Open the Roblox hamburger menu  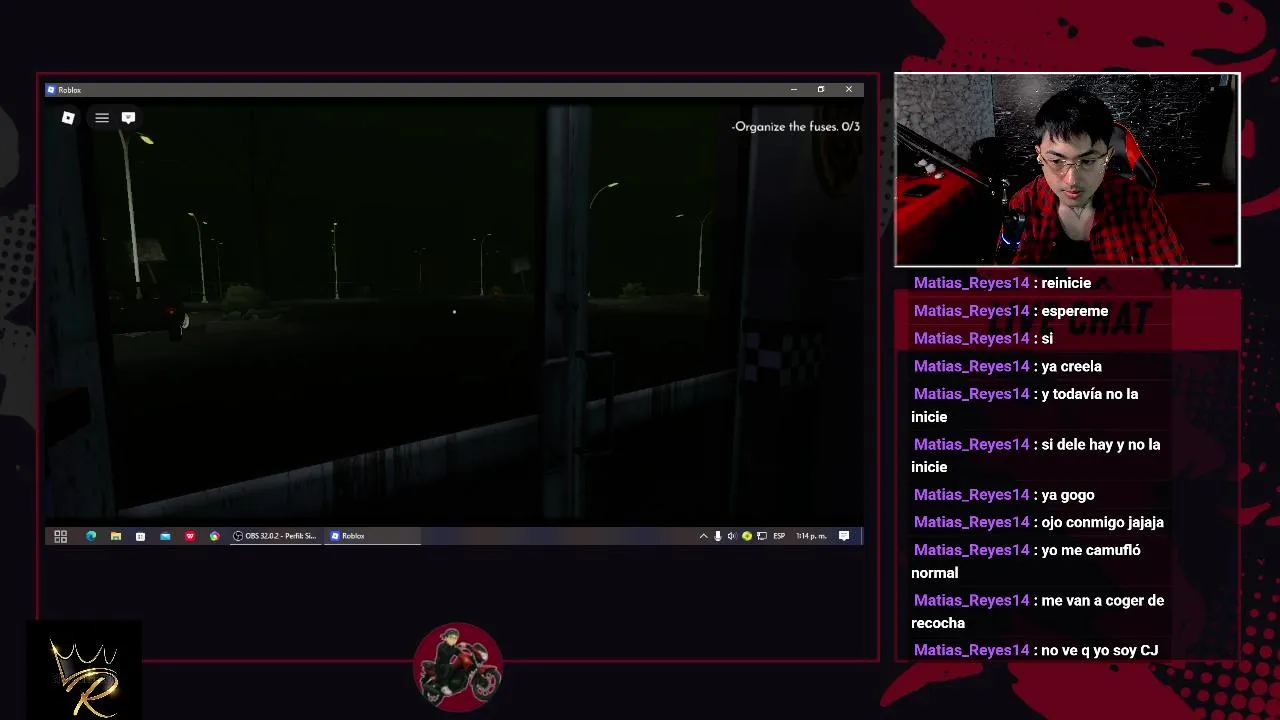coord(102,118)
